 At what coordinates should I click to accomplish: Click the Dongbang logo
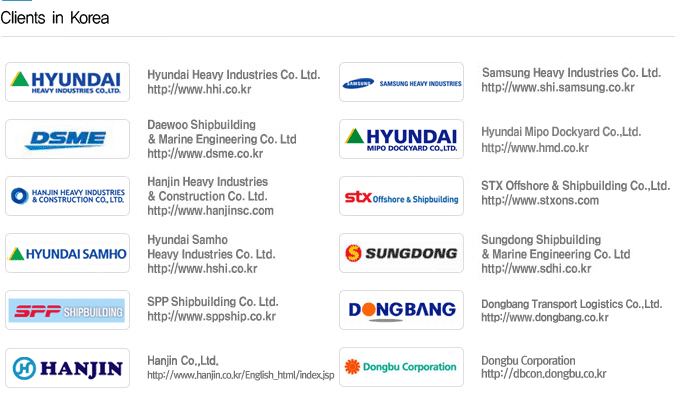(x=401, y=310)
